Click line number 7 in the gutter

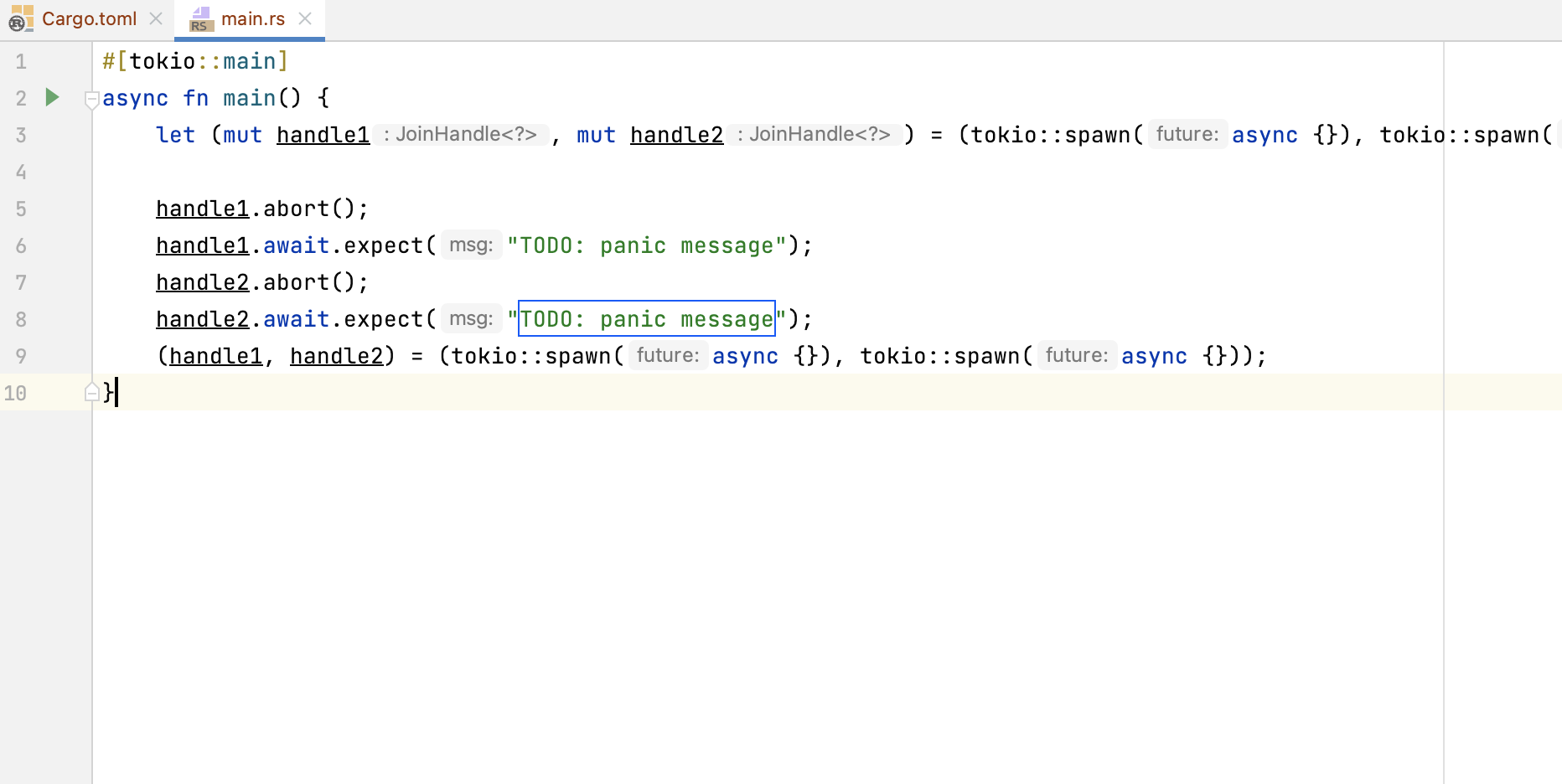coord(21,282)
